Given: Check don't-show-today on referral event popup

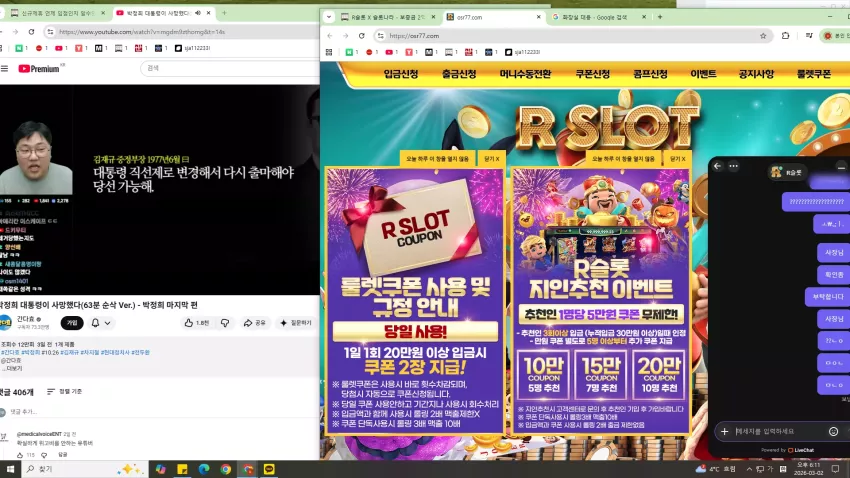Looking at the screenshot, I should [623, 159].
